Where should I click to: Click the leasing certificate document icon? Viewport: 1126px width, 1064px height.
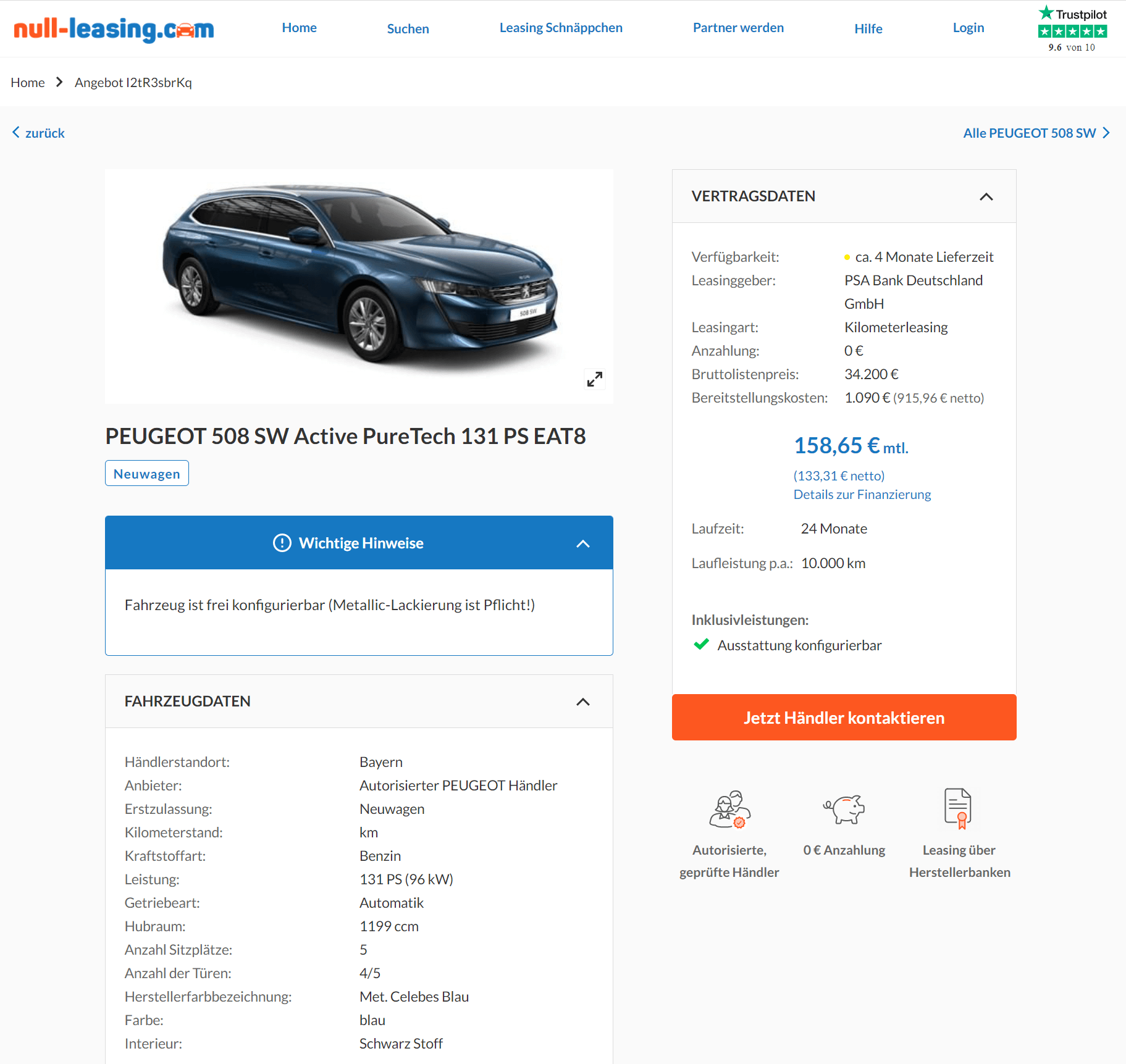coord(958,808)
